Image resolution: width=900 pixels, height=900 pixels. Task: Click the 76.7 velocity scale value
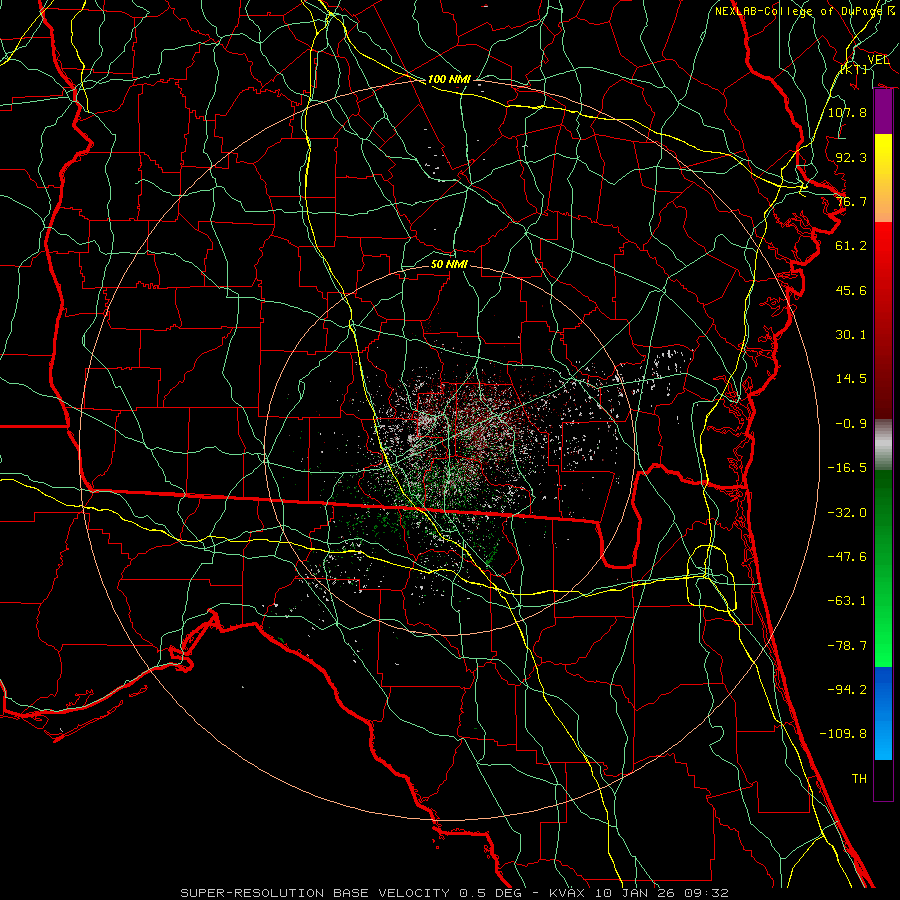(x=851, y=201)
